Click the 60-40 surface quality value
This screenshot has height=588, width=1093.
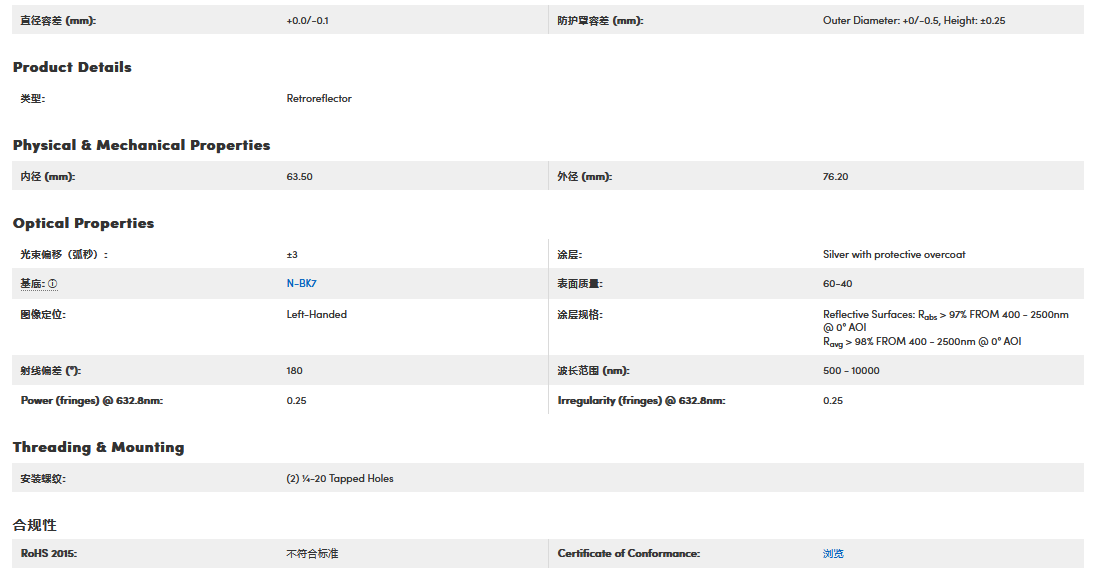[837, 284]
